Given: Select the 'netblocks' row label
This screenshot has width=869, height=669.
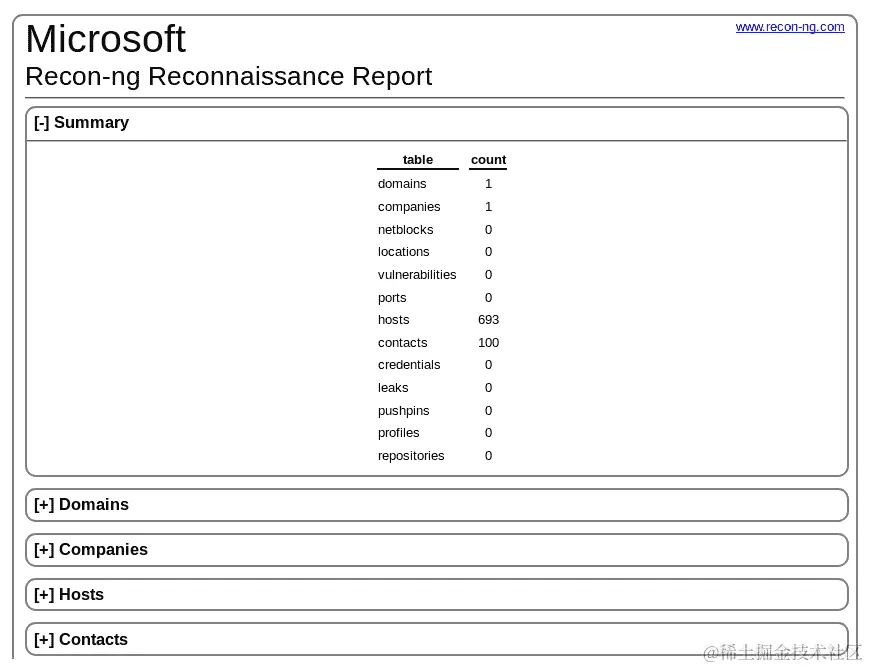Looking at the screenshot, I should 406,229.
